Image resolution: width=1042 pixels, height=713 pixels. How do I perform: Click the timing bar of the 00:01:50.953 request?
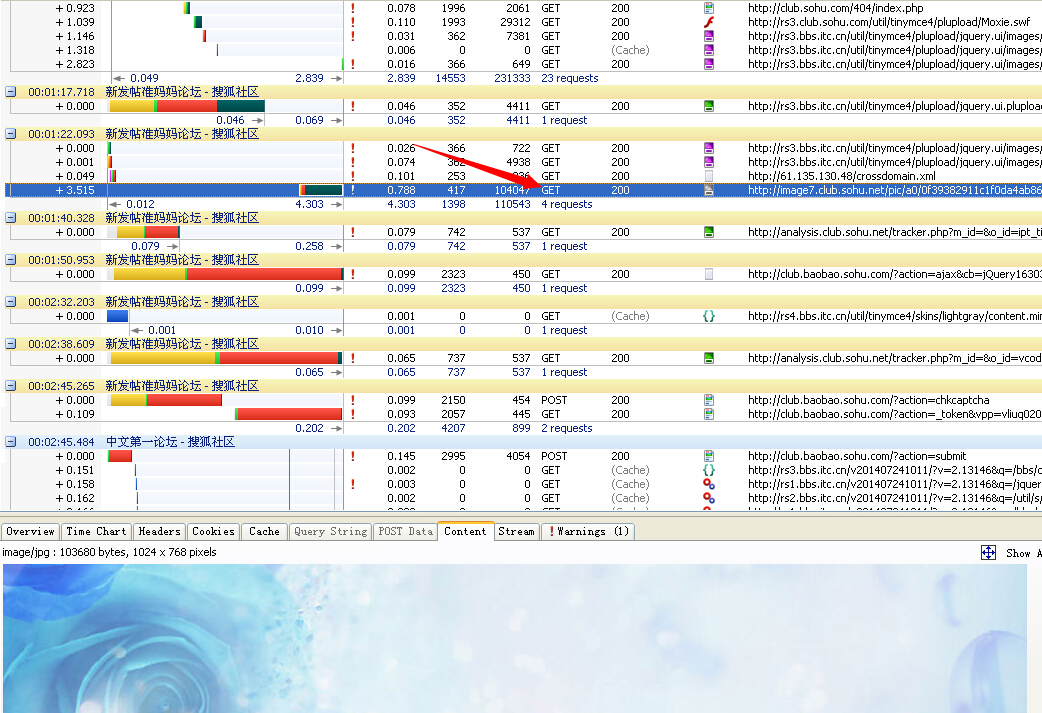click(x=227, y=274)
